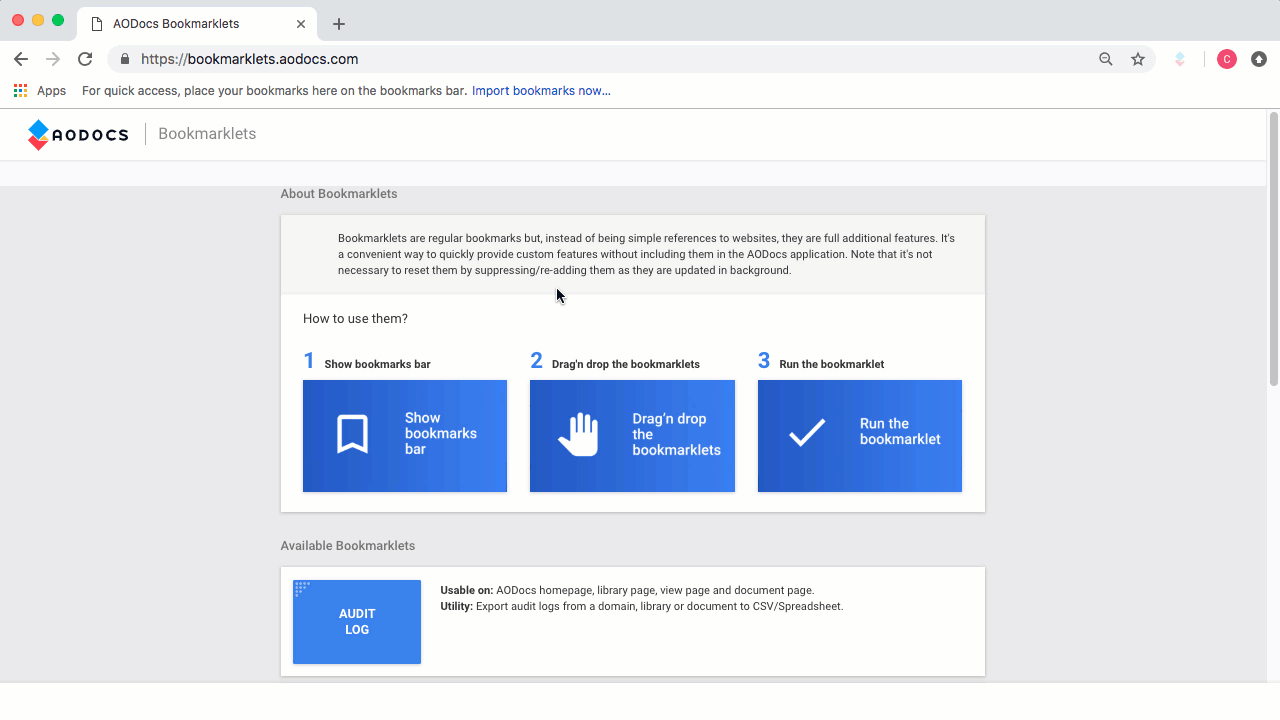1280x720 pixels.
Task: Close the AODocs Bookmarklets tab
Action: click(301, 23)
